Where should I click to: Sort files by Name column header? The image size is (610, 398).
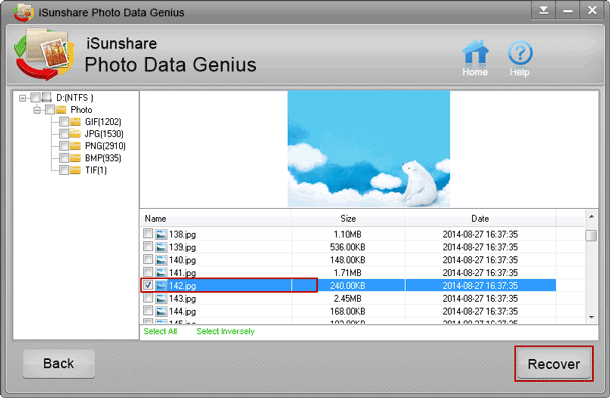pos(216,219)
